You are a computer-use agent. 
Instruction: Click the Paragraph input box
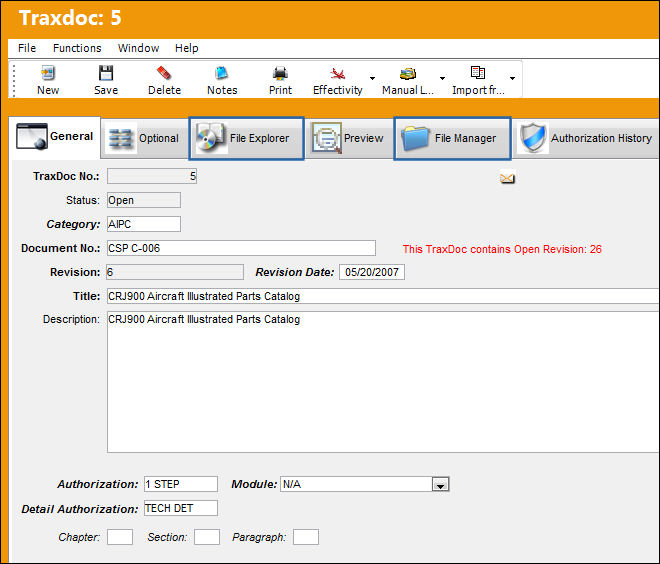[306, 537]
